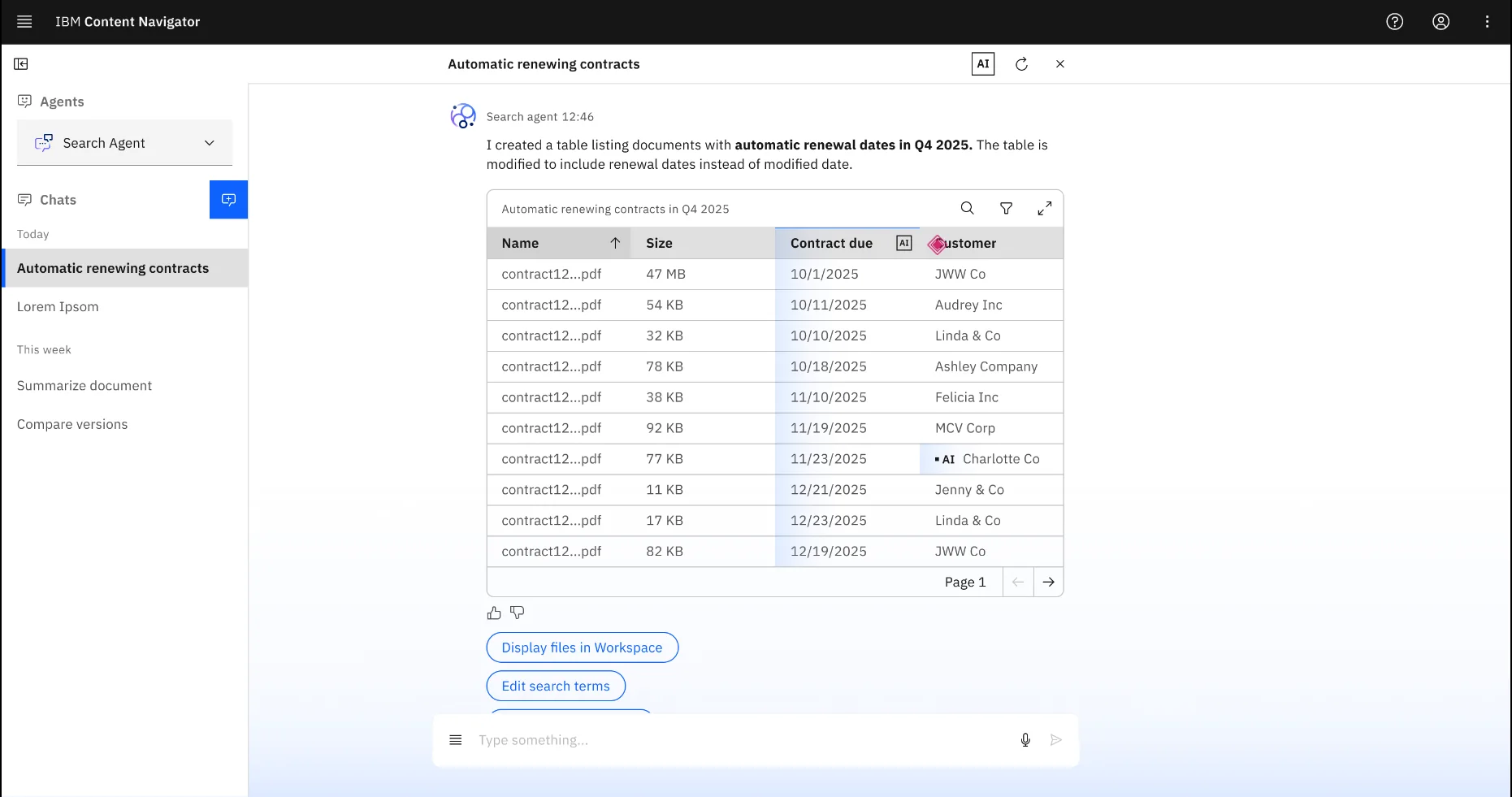Viewport: 1512px width, 797px height.
Task: Refresh the chat conversation
Action: [1021, 64]
